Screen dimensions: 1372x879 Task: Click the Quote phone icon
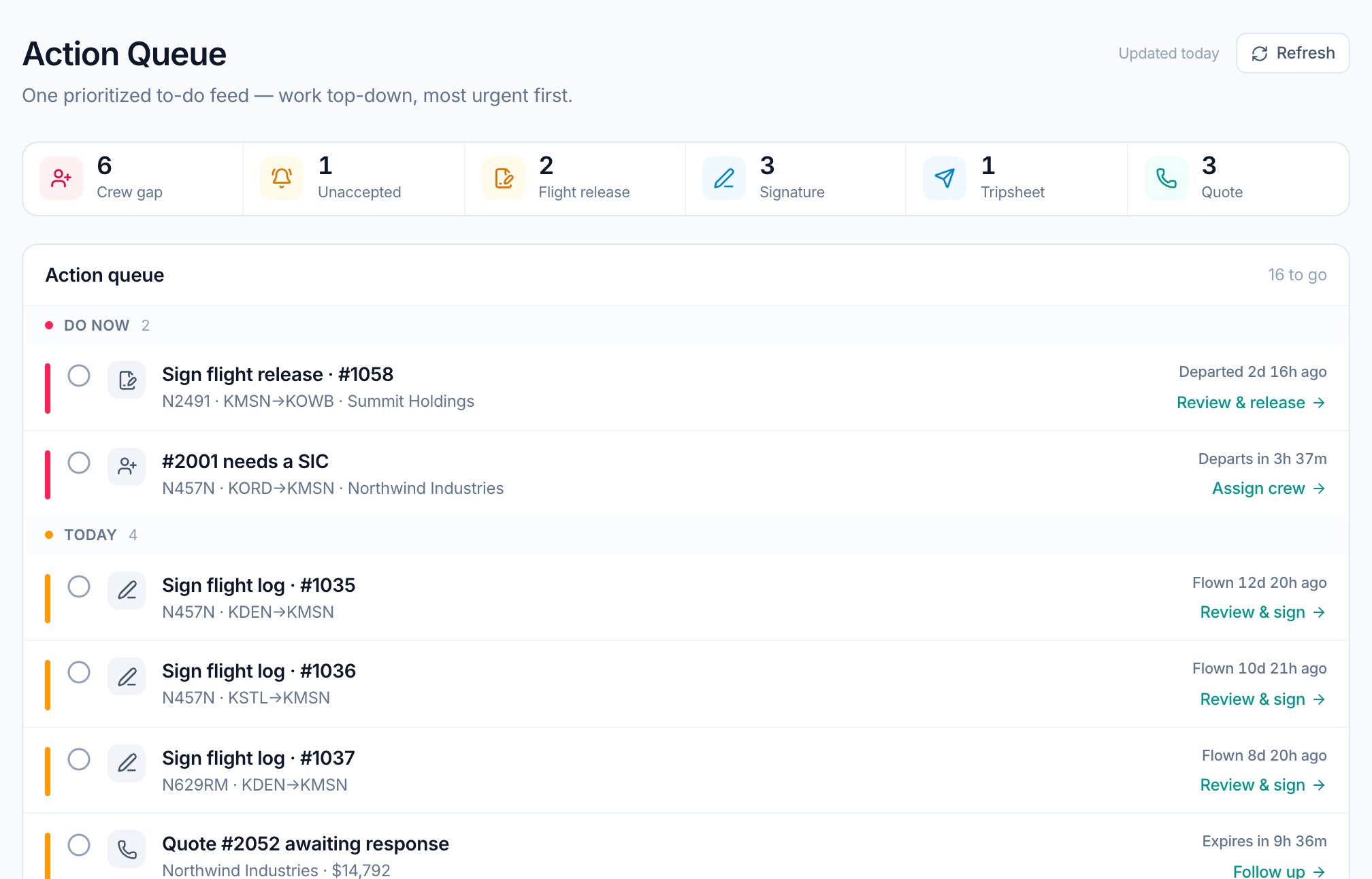(1166, 179)
